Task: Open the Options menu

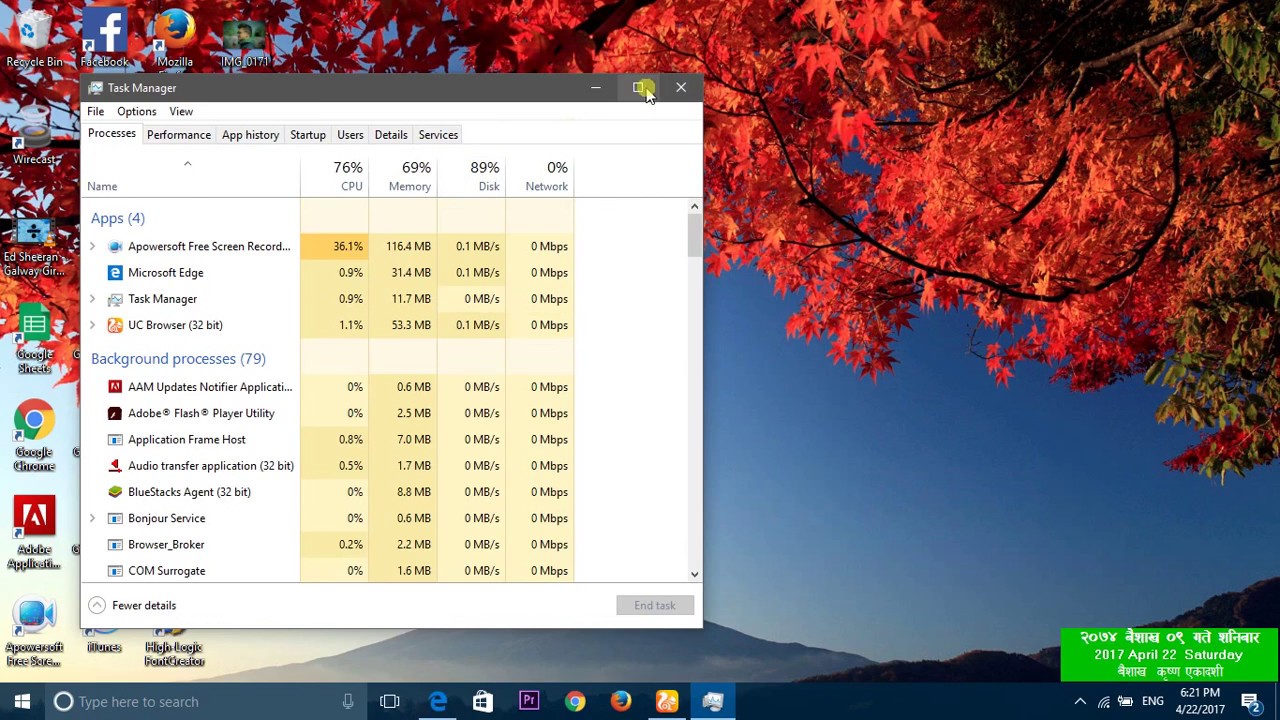Action: pos(136,111)
